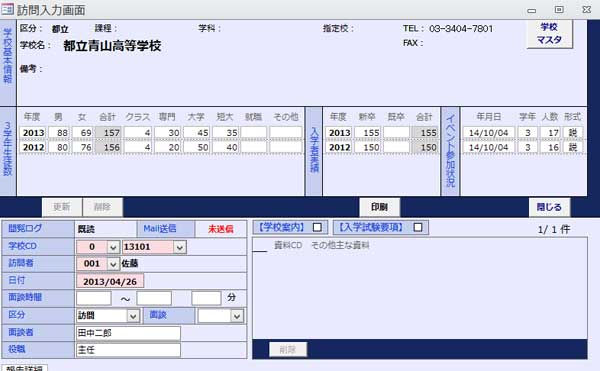The image size is (600, 371).
Task: Select the イベント参加状況 side tab
Action: 450,150
